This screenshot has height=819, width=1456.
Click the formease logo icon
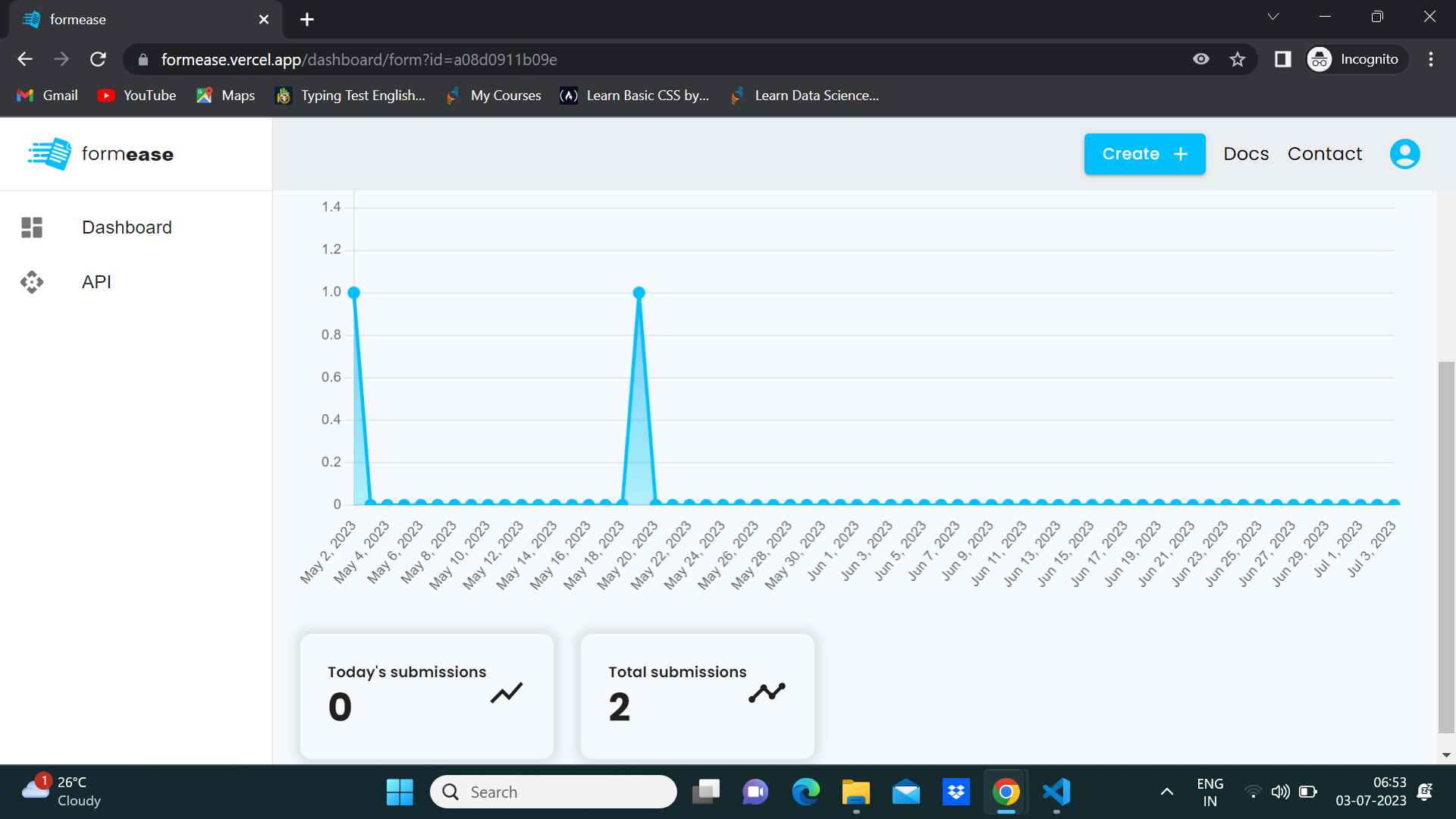pos(50,154)
